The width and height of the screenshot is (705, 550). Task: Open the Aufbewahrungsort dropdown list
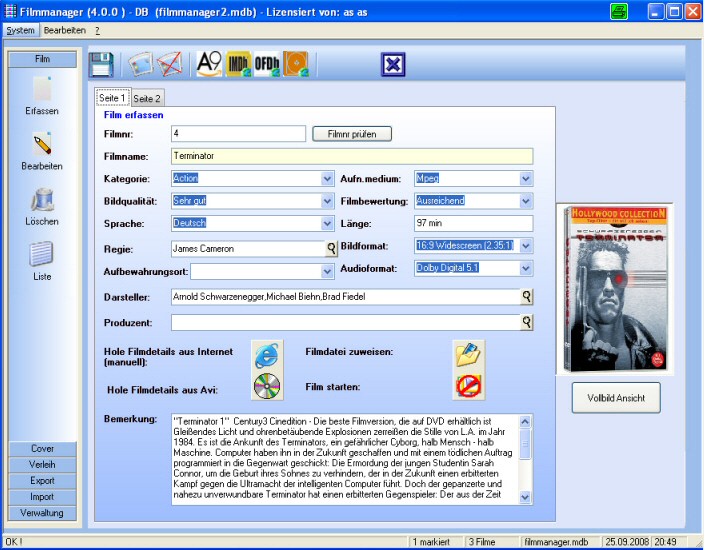[x=327, y=271]
